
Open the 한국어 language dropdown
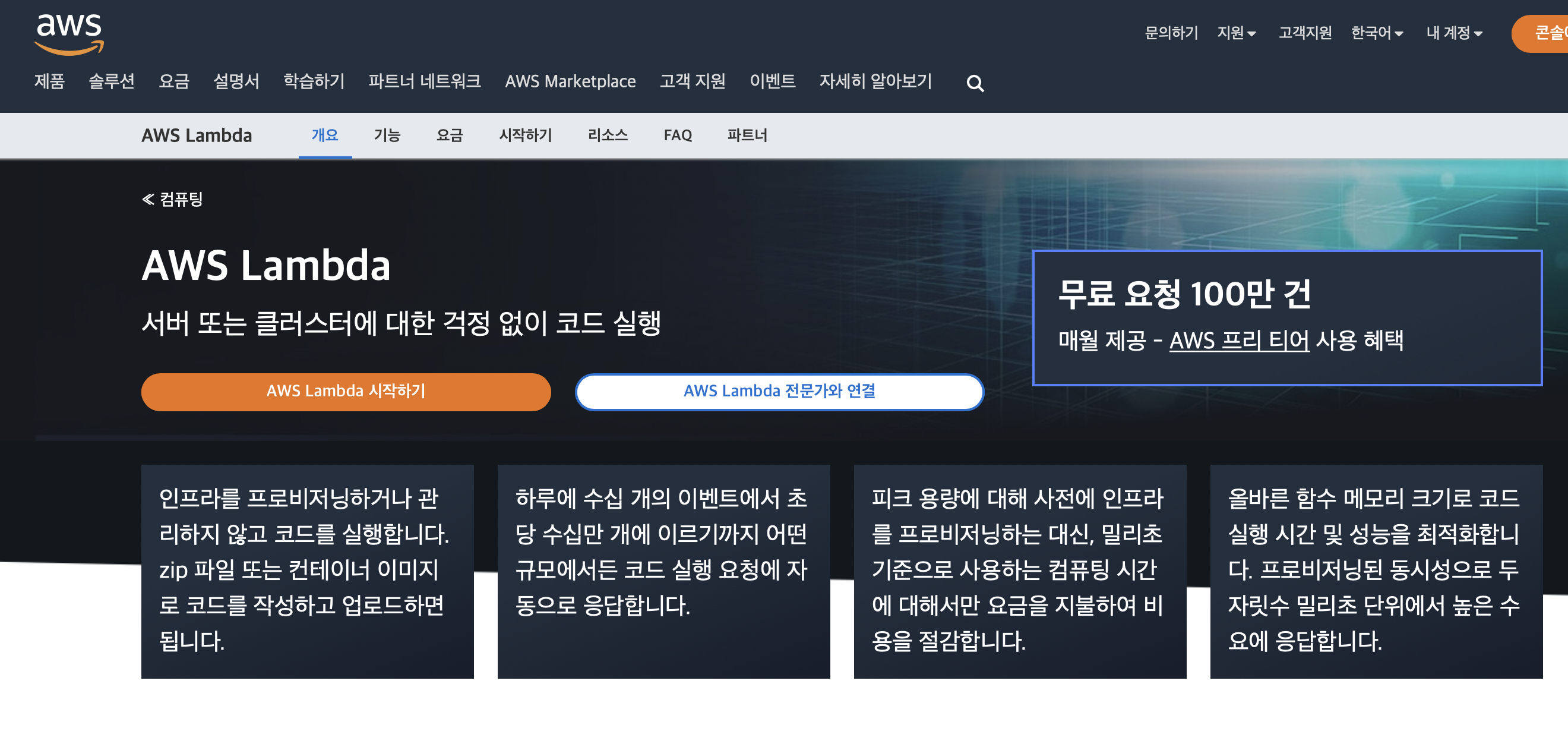pyautogui.click(x=1377, y=32)
